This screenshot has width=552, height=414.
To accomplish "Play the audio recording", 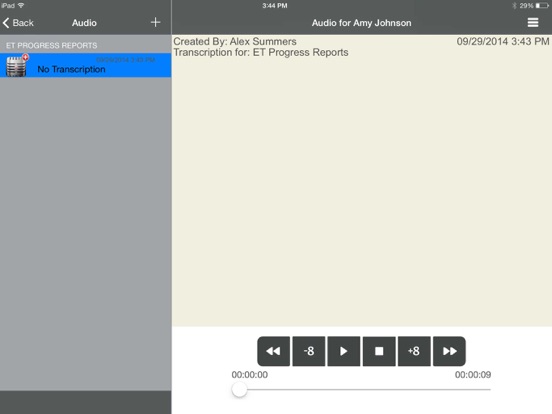I will [344, 351].
